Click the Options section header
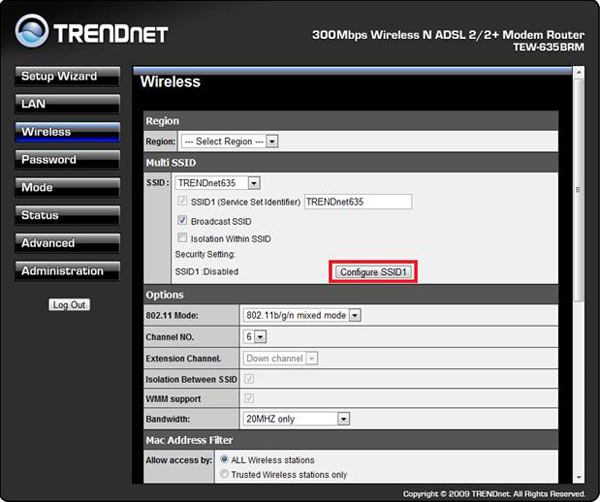 [351, 295]
